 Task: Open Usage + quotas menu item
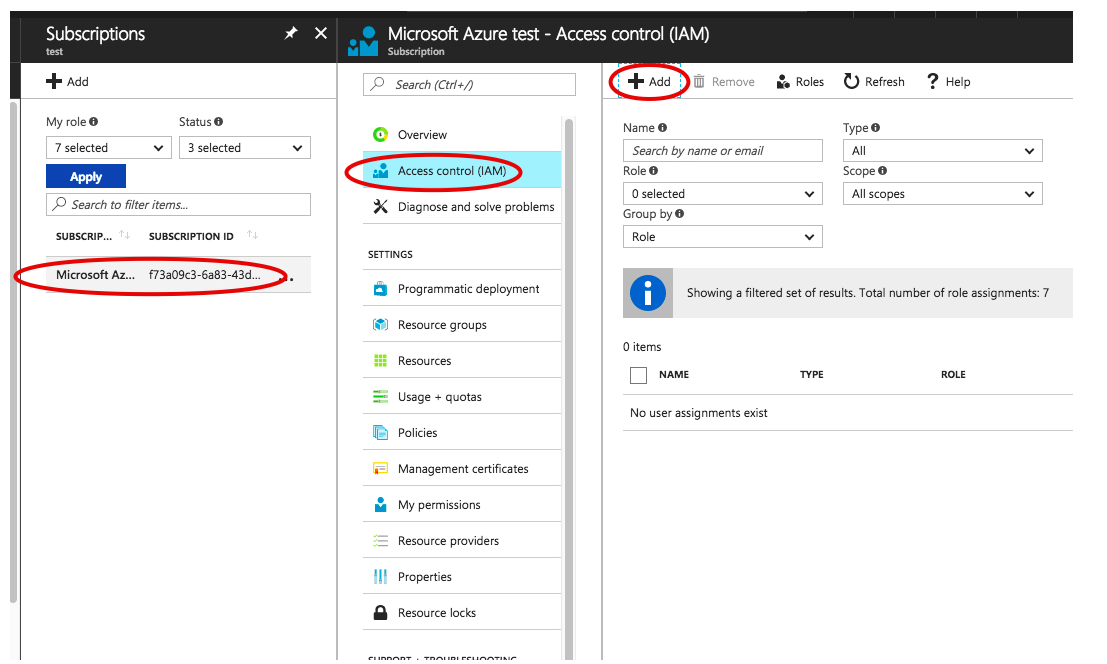[462, 397]
